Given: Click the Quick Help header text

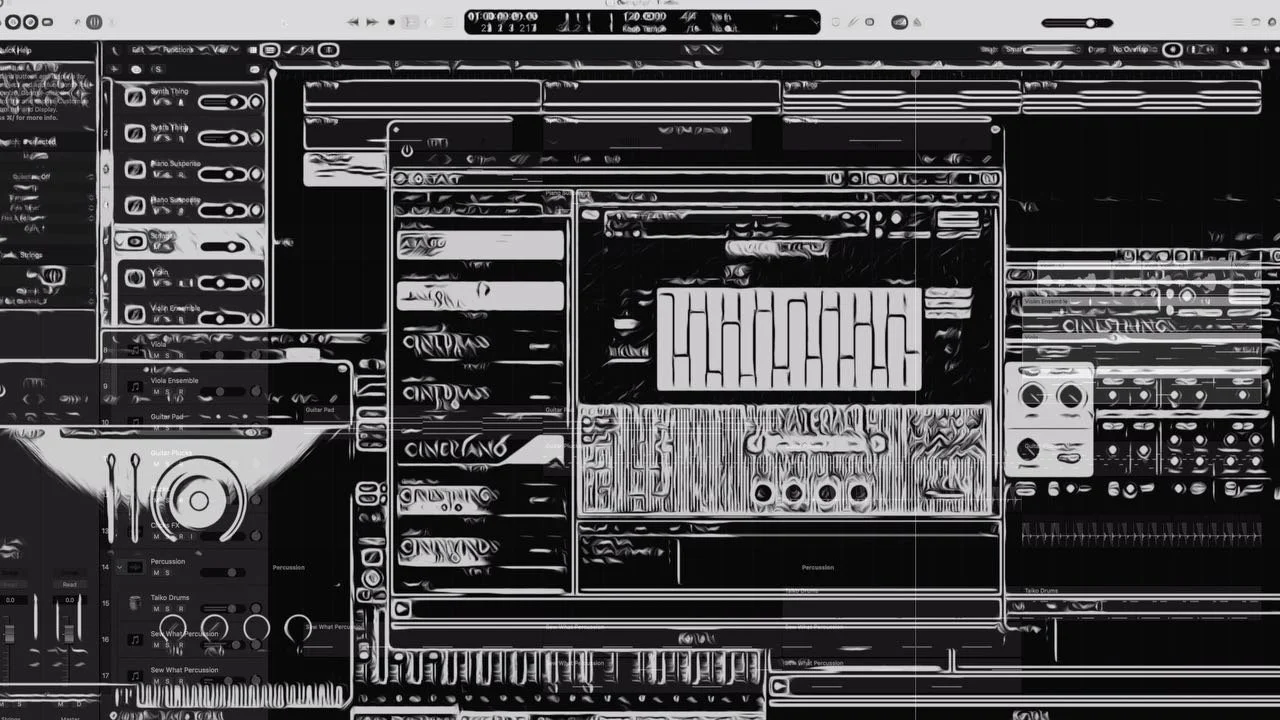Looking at the screenshot, I should [x=16, y=50].
